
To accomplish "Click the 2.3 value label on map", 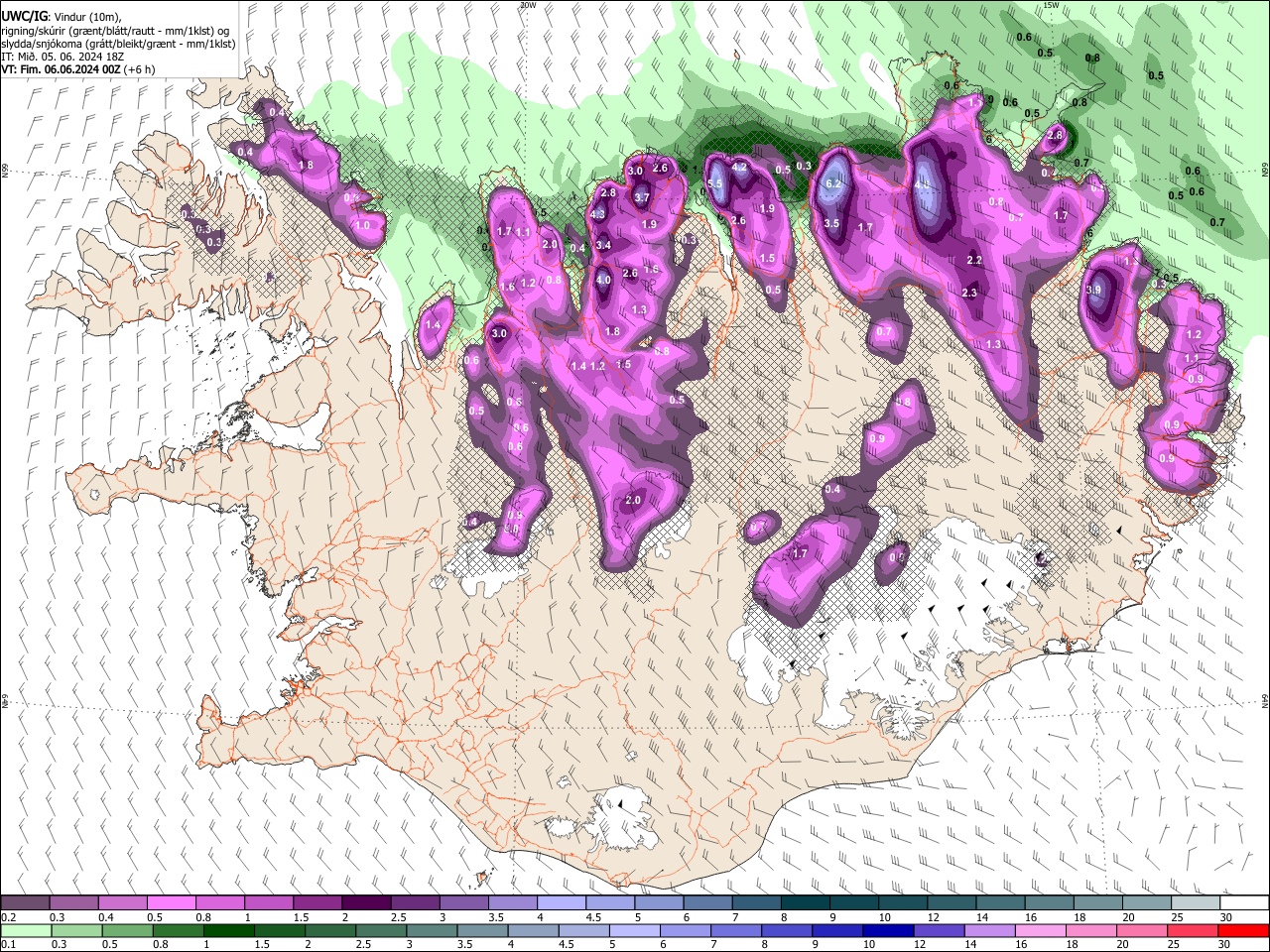I will (969, 293).
